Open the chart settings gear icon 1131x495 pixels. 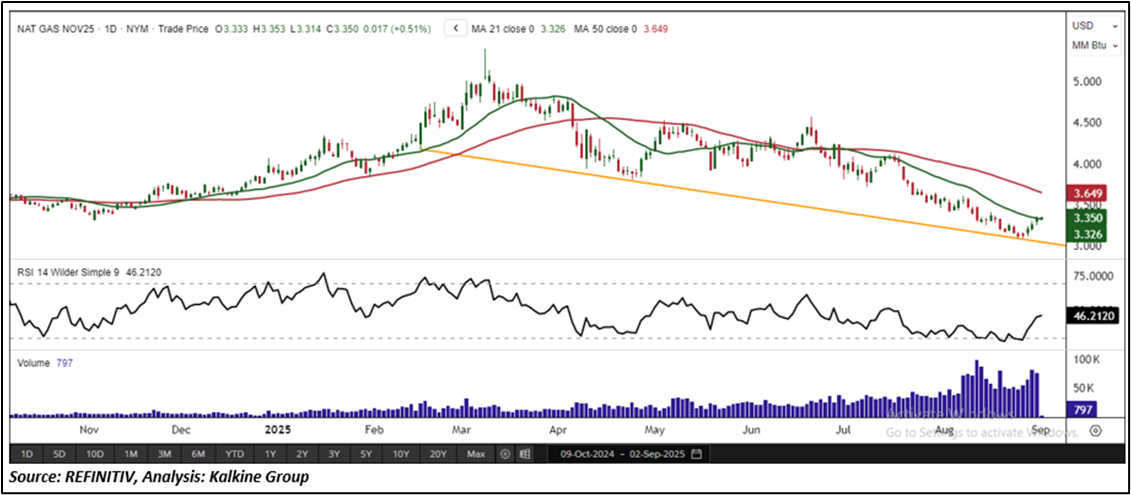click(x=1096, y=431)
